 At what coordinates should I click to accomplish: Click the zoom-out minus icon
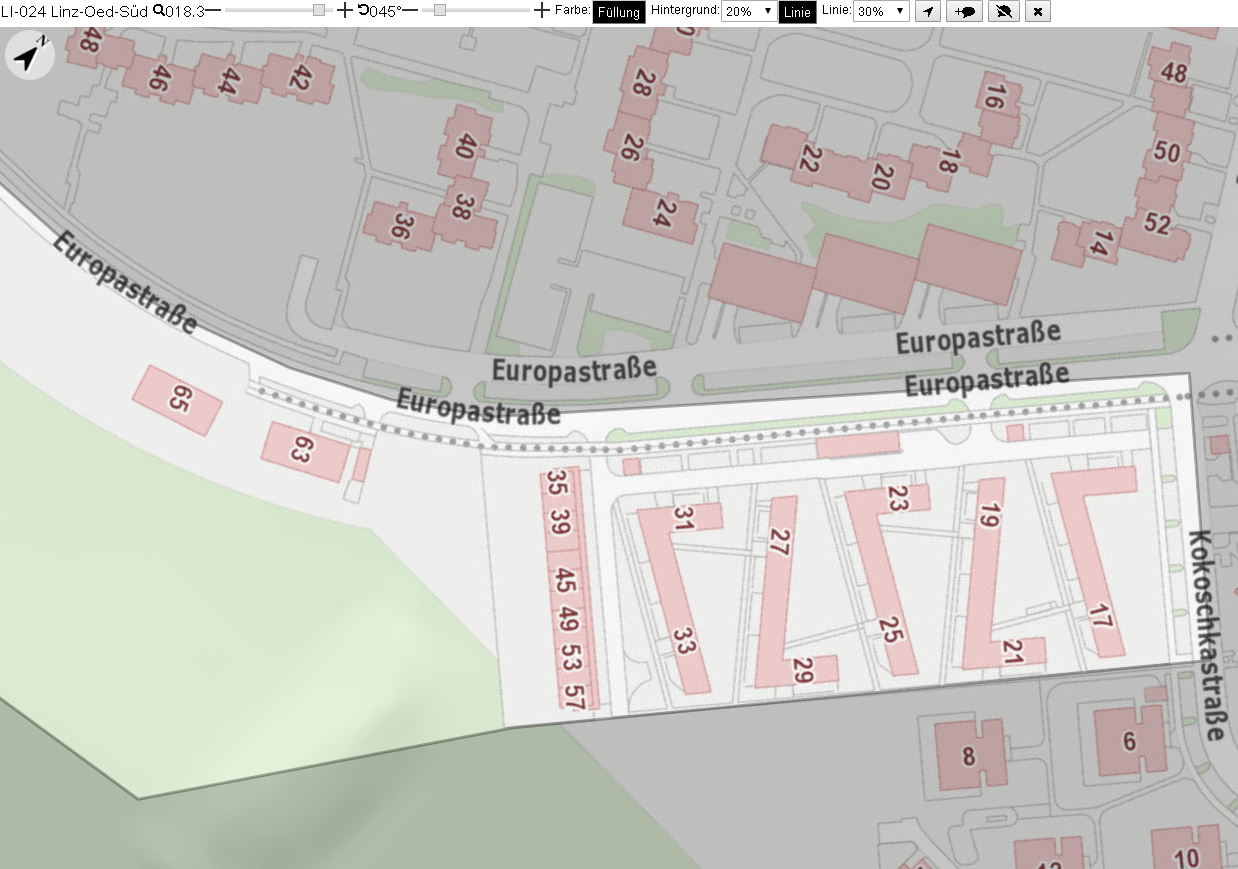213,11
